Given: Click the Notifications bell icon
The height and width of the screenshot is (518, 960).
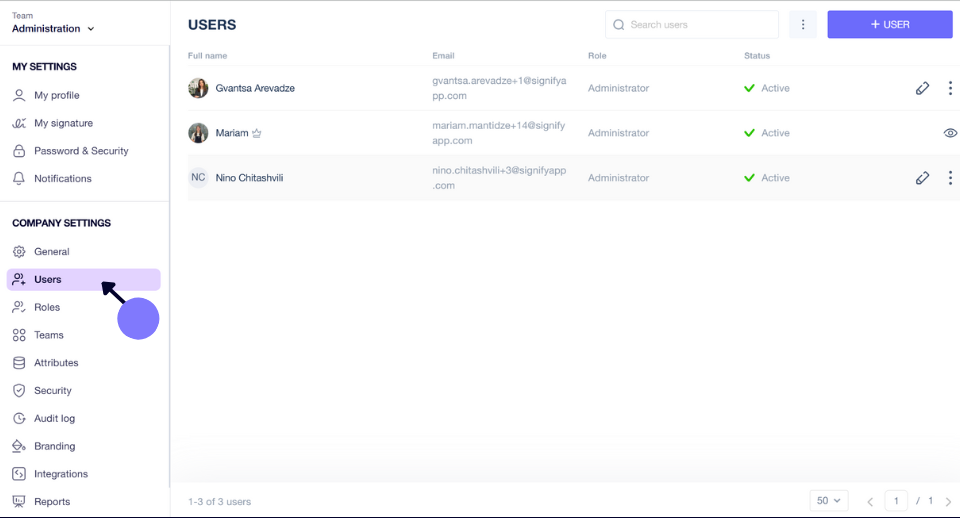Looking at the screenshot, I should click(19, 179).
